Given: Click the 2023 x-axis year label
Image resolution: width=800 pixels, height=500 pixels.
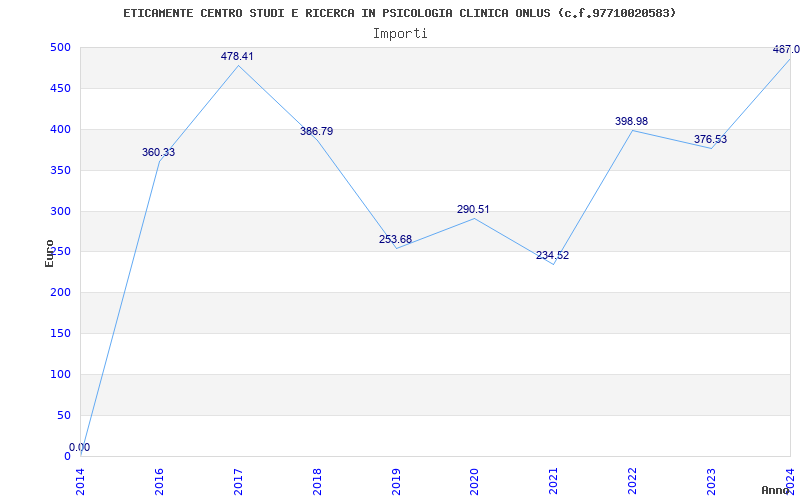Looking at the screenshot, I should [711, 482].
